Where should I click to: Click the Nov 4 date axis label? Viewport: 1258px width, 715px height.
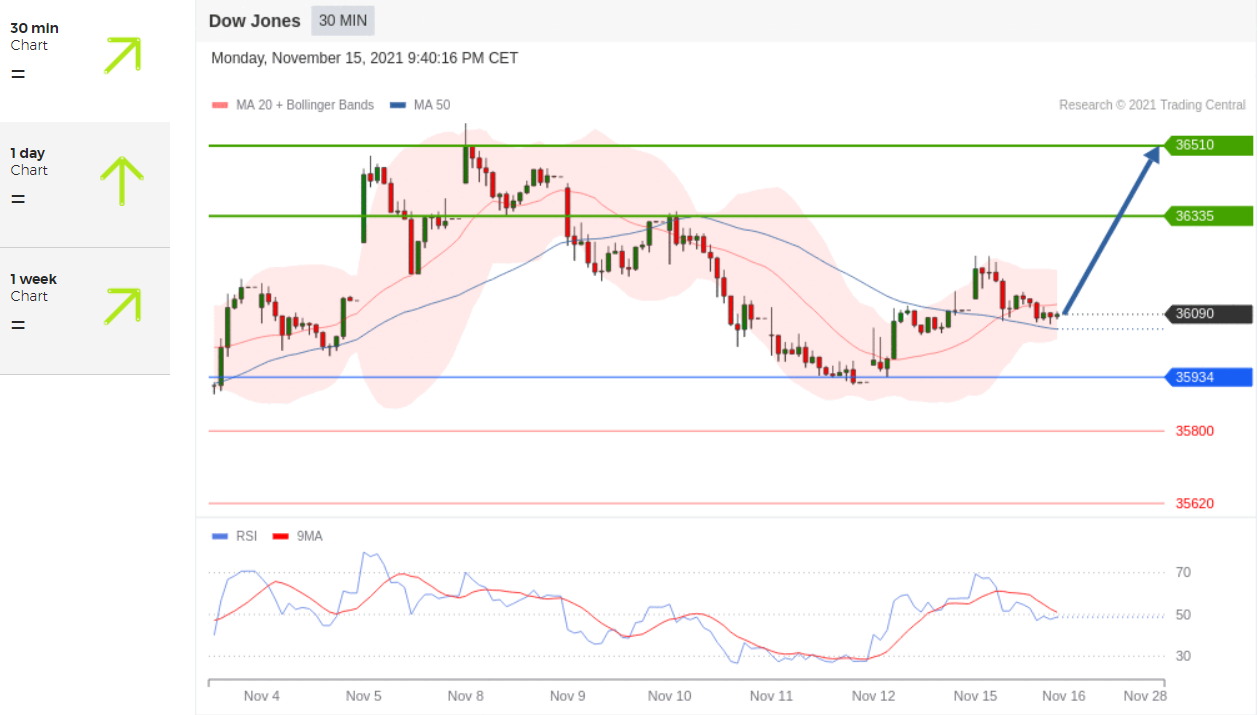click(262, 696)
